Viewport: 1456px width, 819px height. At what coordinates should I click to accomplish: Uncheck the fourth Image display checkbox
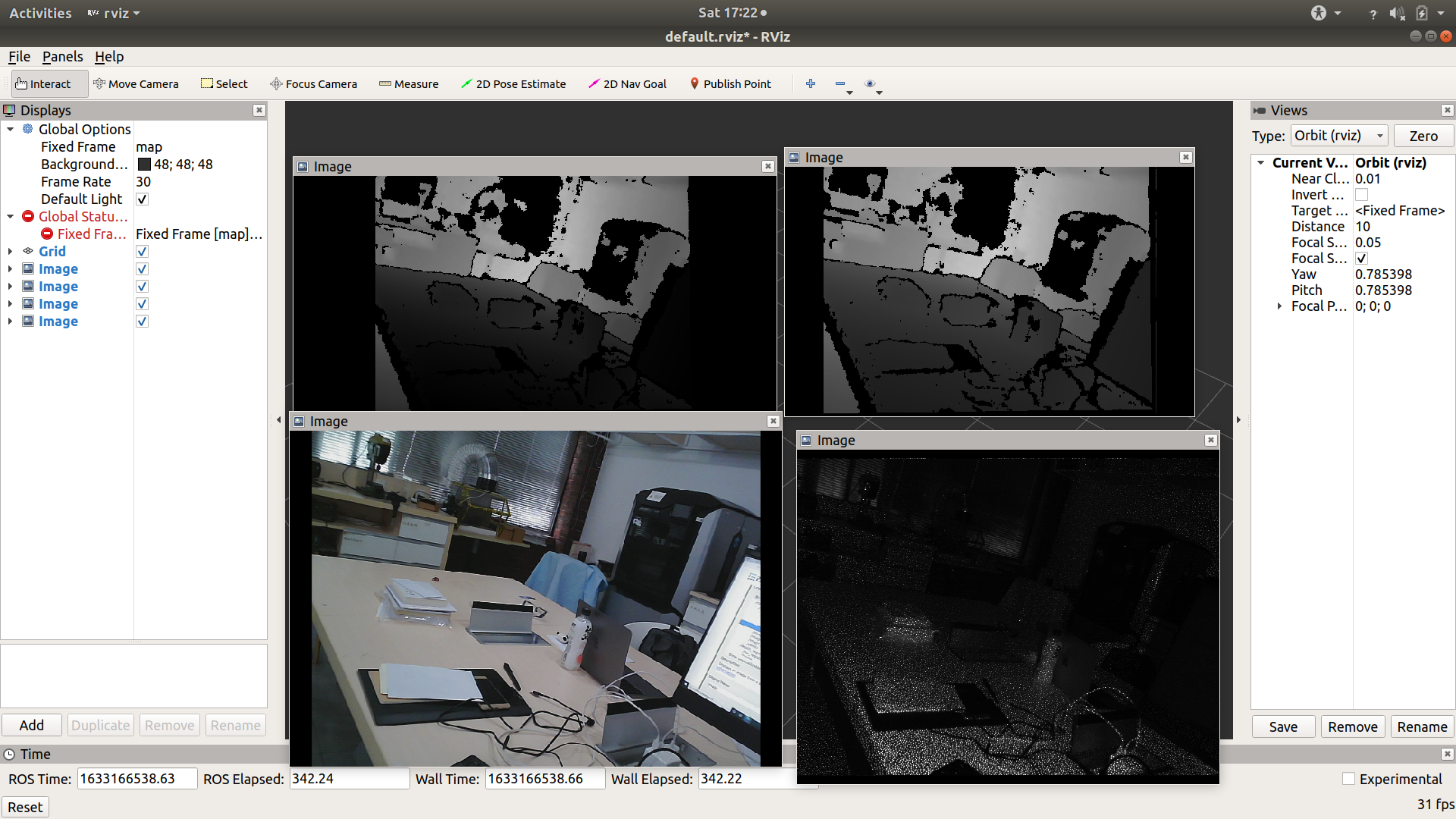click(x=142, y=322)
